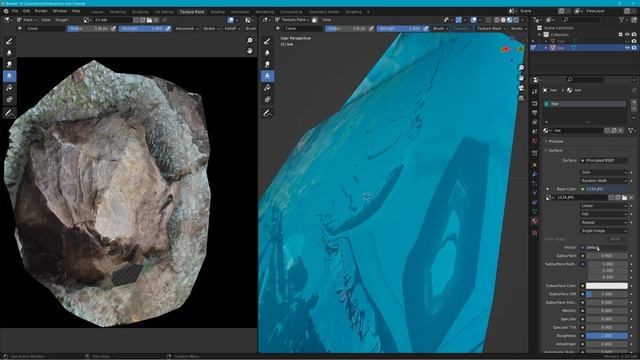
Task: Adjust the Strength slider in the image editor header
Action: coord(142,29)
